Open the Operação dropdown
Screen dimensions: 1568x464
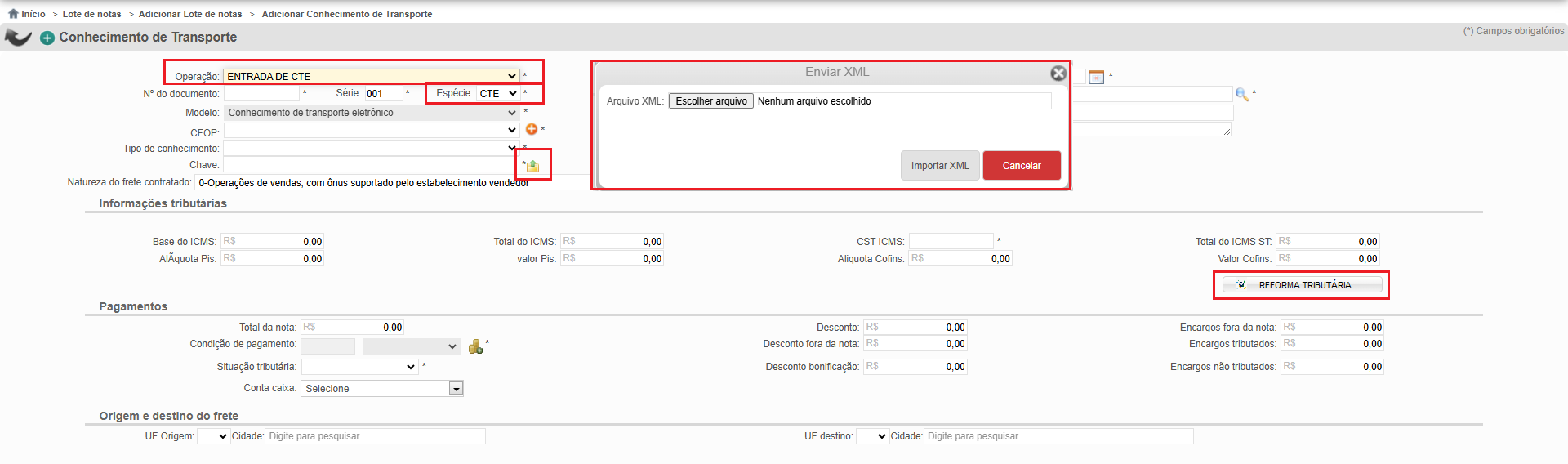[x=372, y=76]
